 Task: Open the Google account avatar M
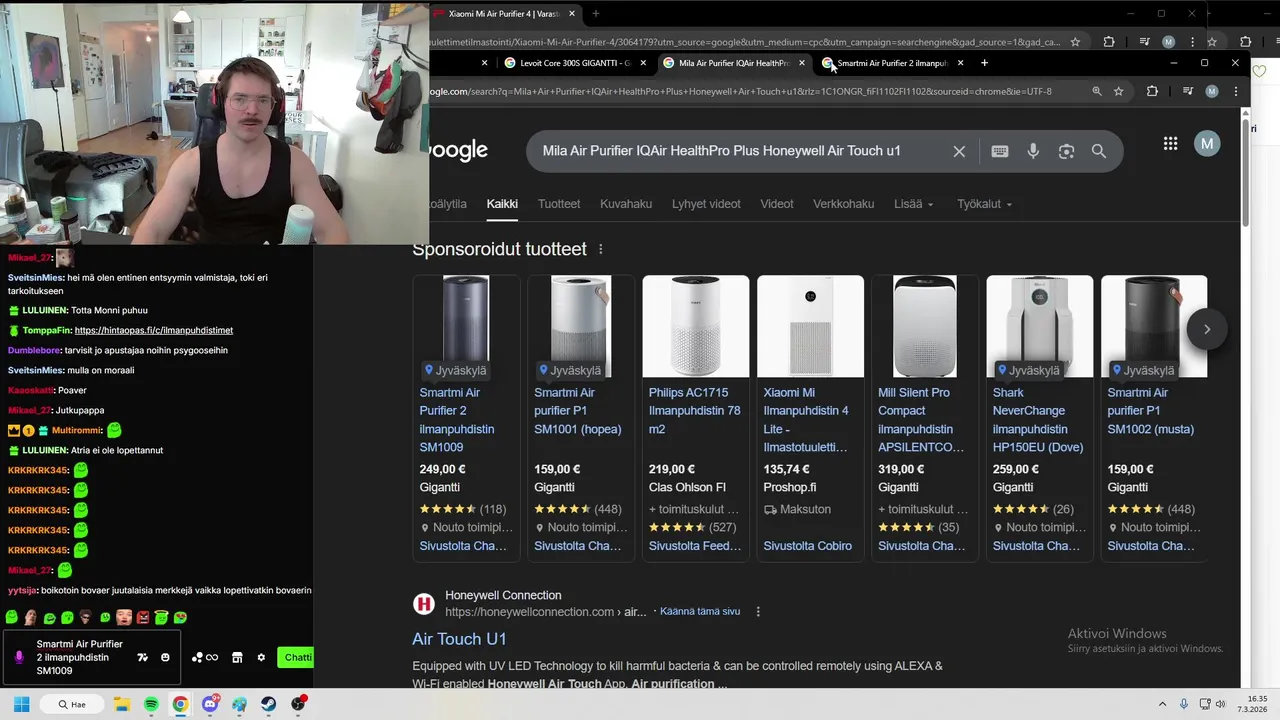(x=1207, y=144)
